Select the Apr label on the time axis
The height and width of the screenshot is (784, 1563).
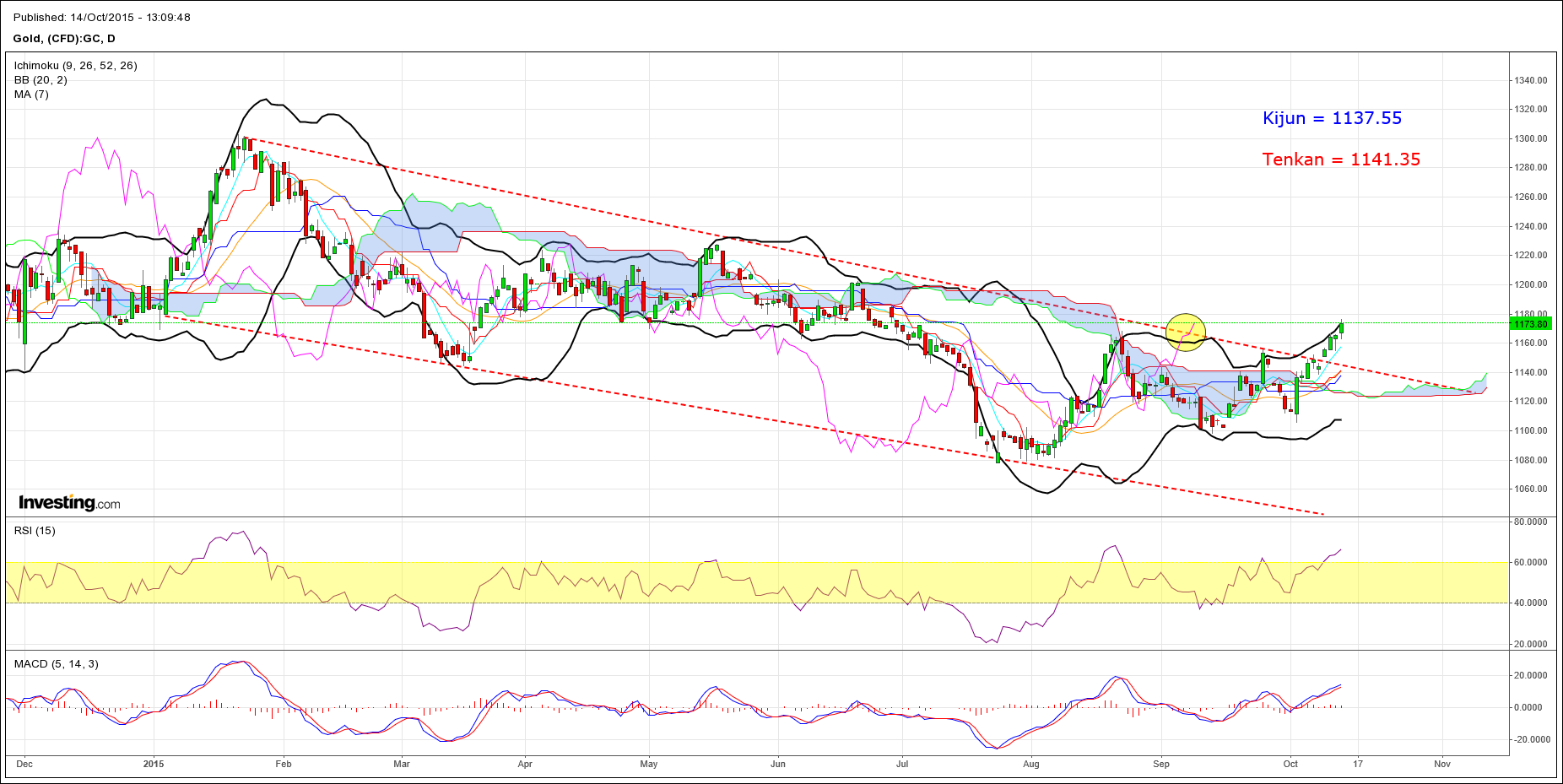(525, 765)
